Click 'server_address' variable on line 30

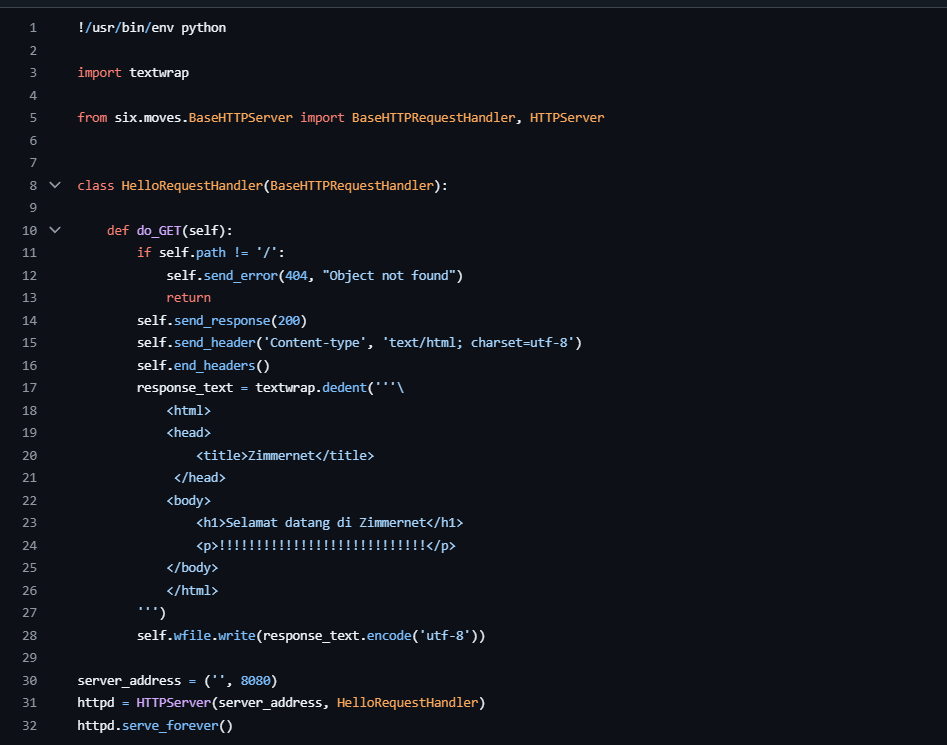click(129, 680)
